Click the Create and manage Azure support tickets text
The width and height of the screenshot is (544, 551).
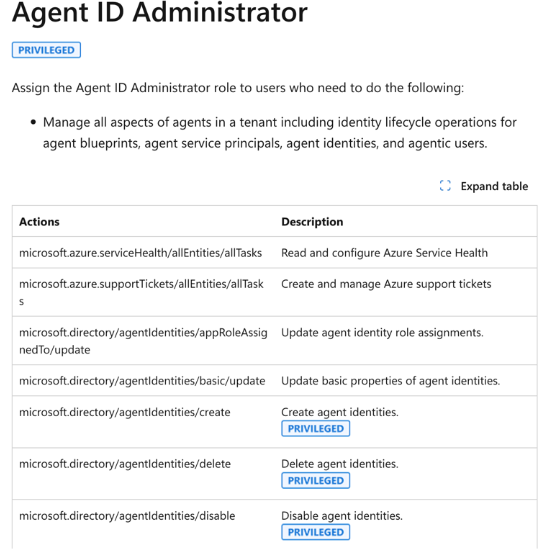(386, 284)
